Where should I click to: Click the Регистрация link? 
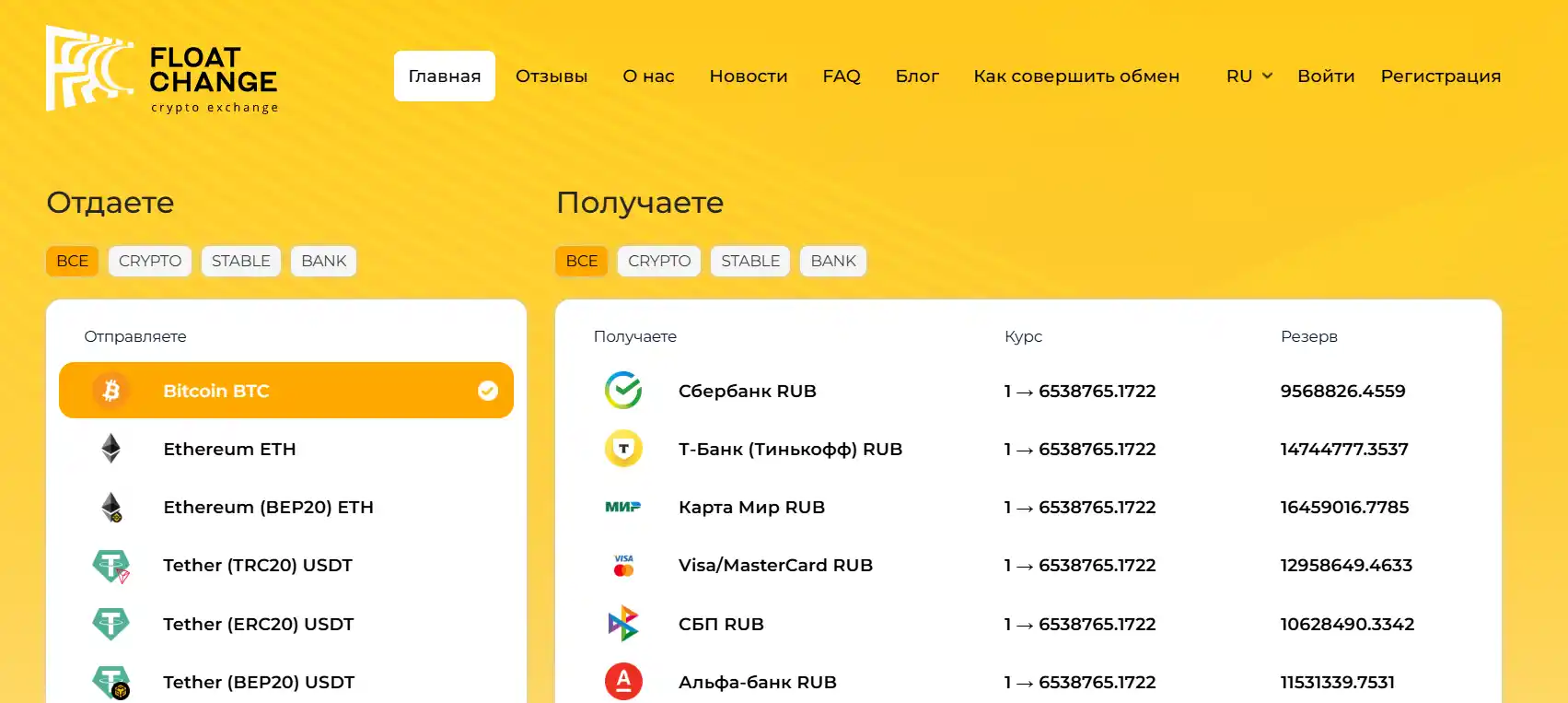tap(1441, 76)
